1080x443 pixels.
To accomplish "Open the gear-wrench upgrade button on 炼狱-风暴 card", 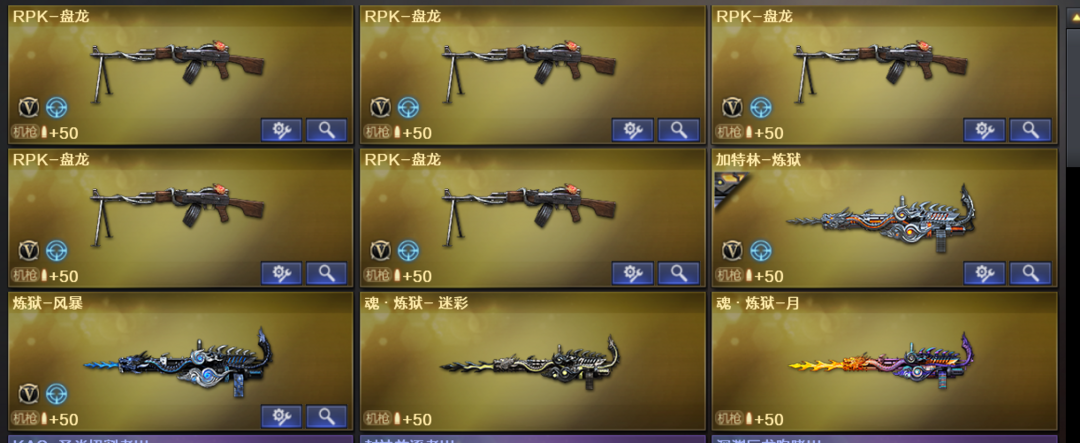I will click(x=281, y=416).
